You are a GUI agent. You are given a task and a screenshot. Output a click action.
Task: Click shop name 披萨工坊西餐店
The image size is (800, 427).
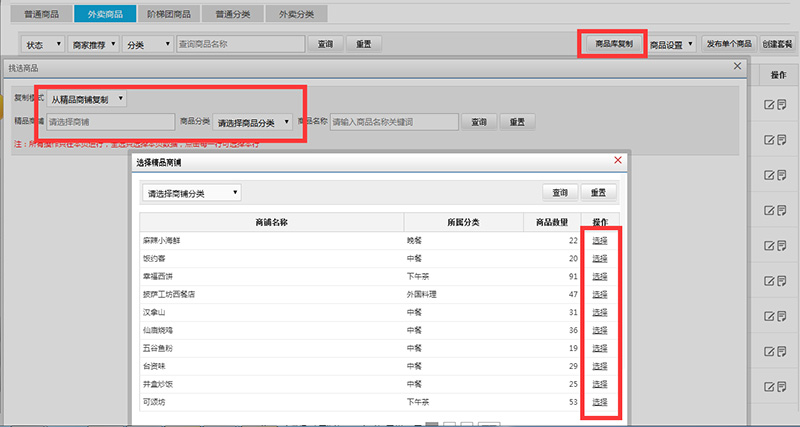(x=169, y=294)
